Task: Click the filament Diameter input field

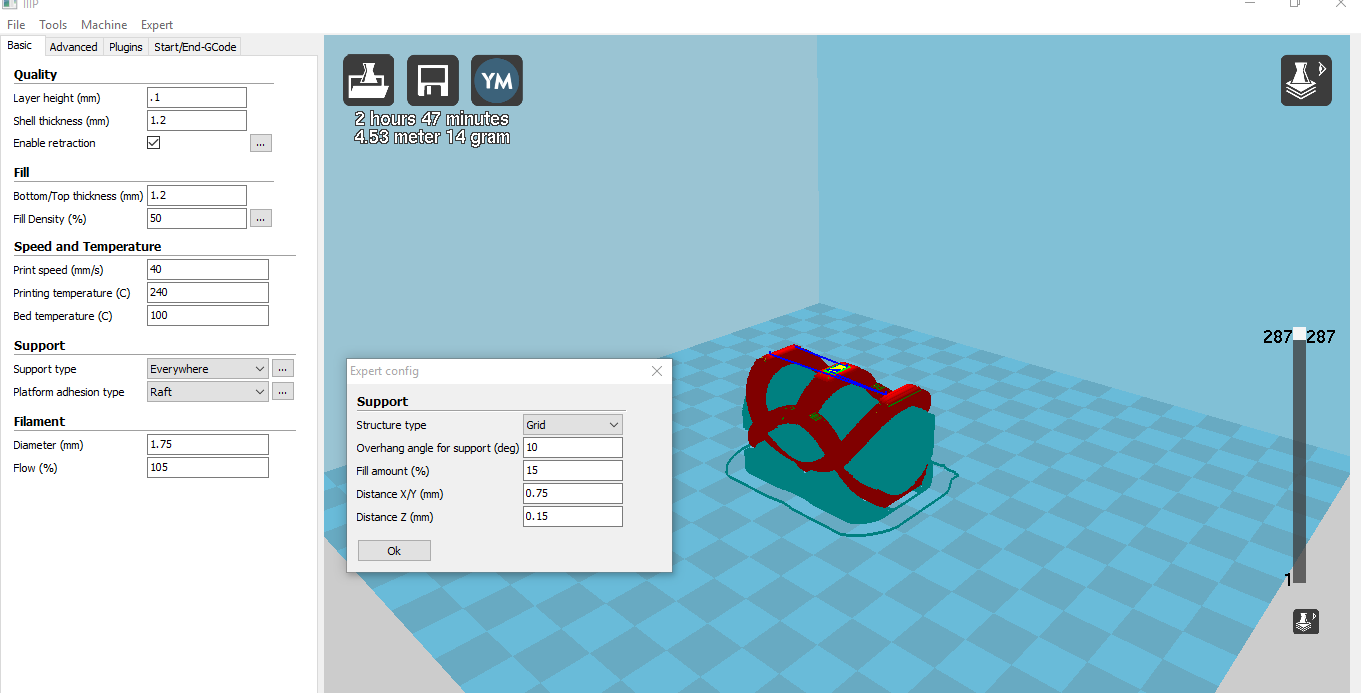Action: 208,444
